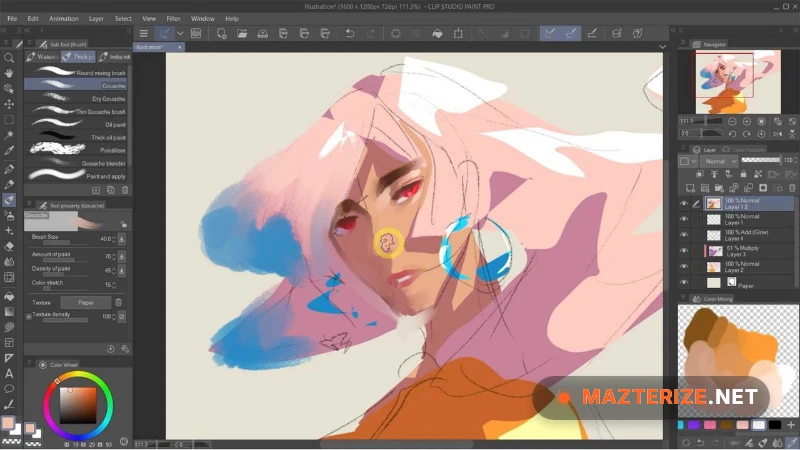The width and height of the screenshot is (800, 450).
Task: Open the File menu
Action: click(12, 18)
